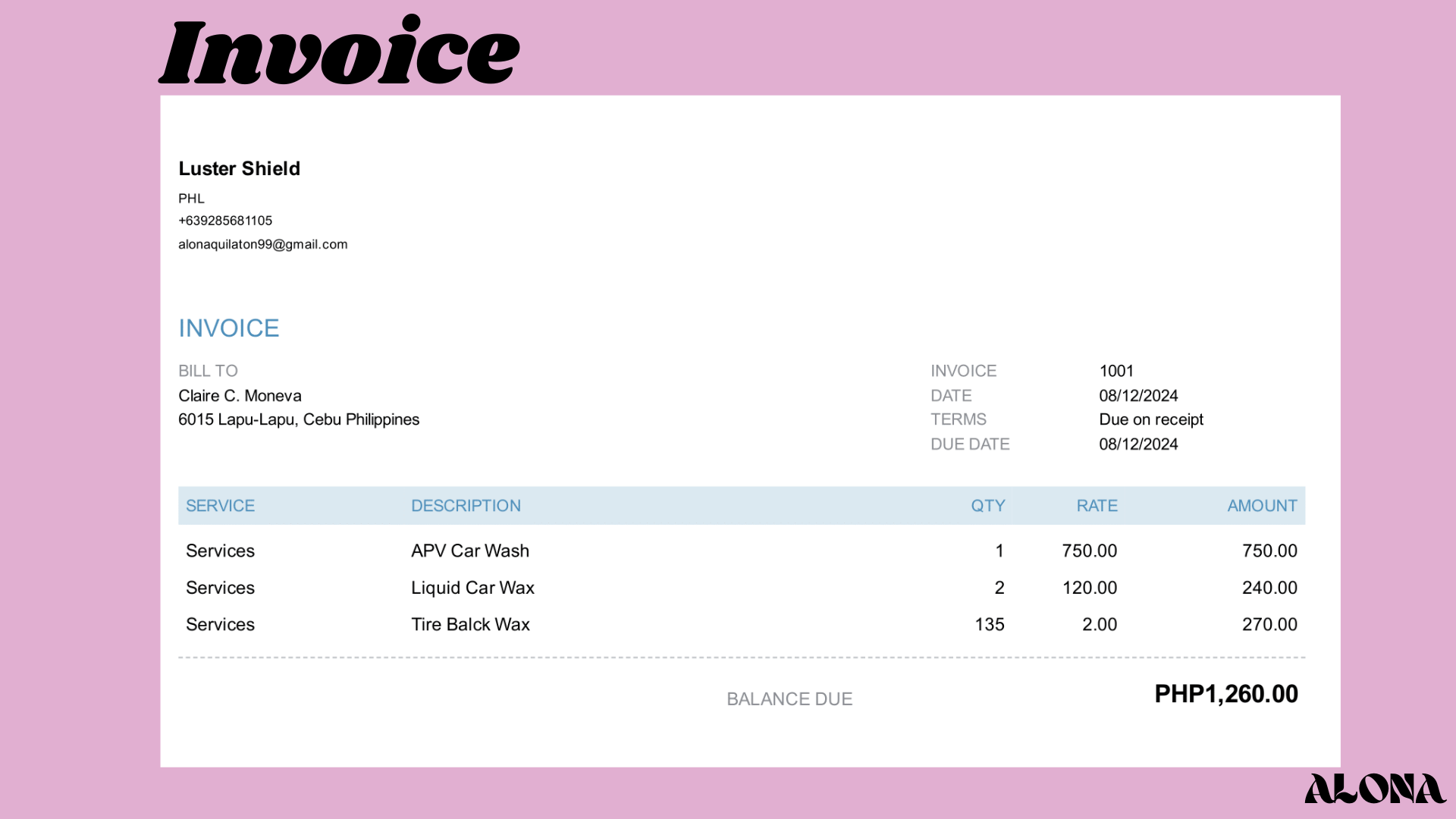Image resolution: width=1456 pixels, height=819 pixels.
Task: Click the RATE column header
Action: (x=1097, y=506)
